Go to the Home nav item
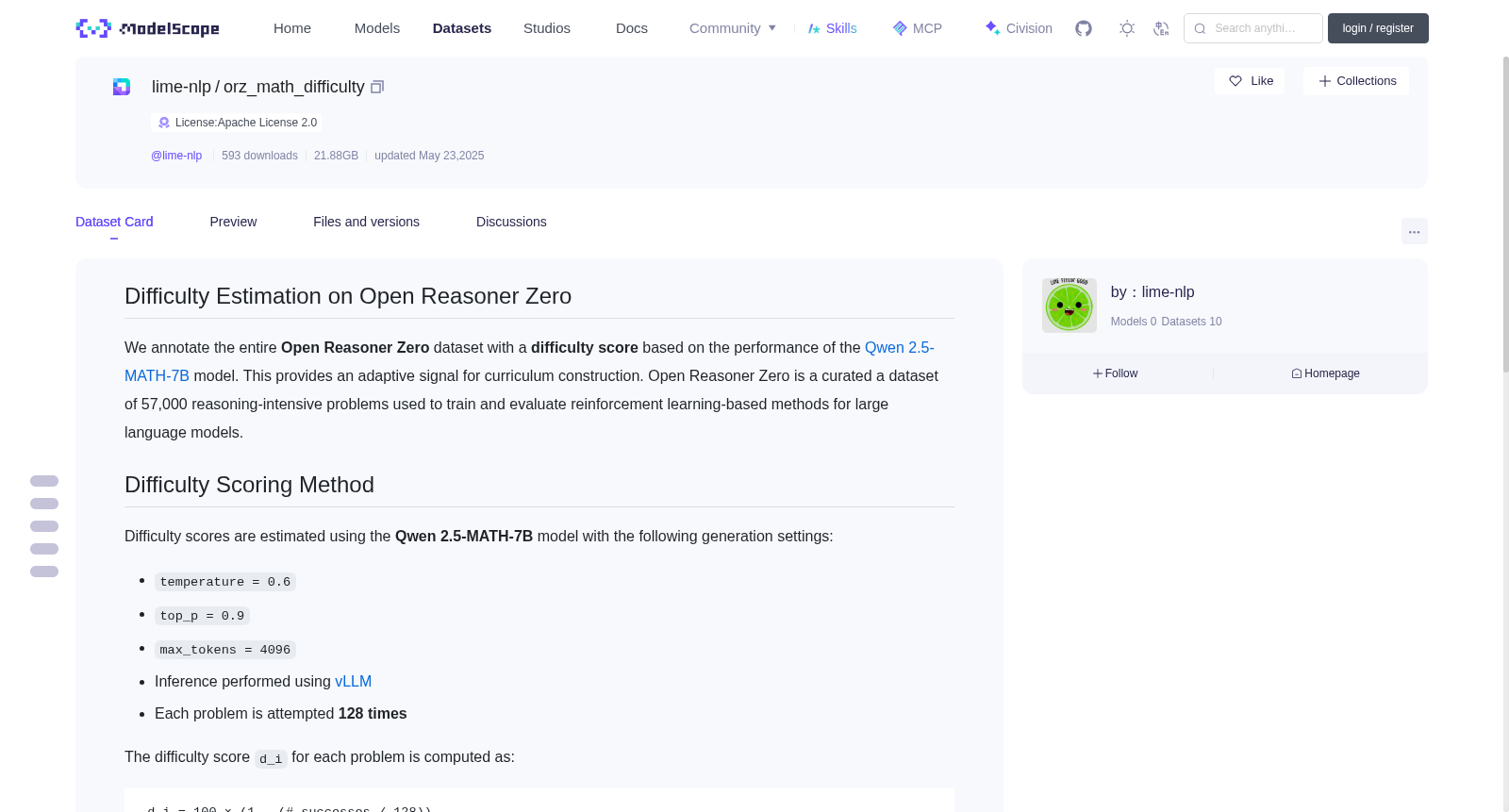 [x=292, y=28]
